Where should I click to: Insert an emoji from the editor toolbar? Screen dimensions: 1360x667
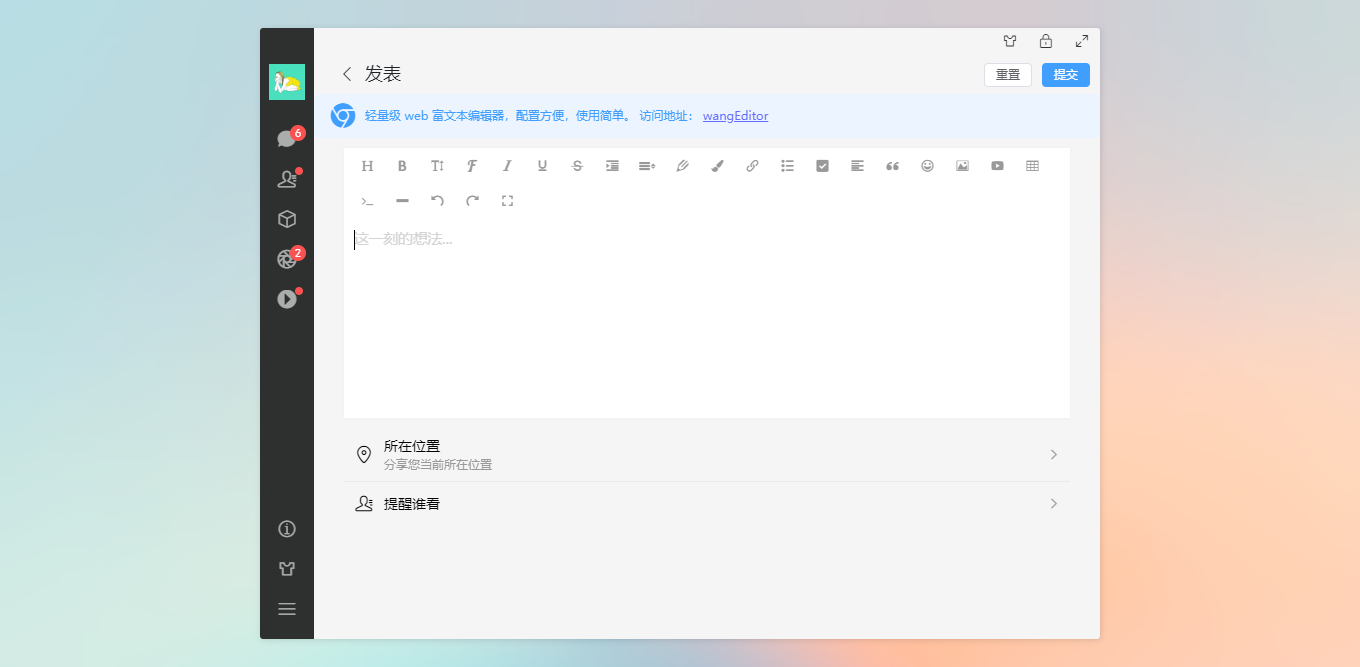pos(927,166)
